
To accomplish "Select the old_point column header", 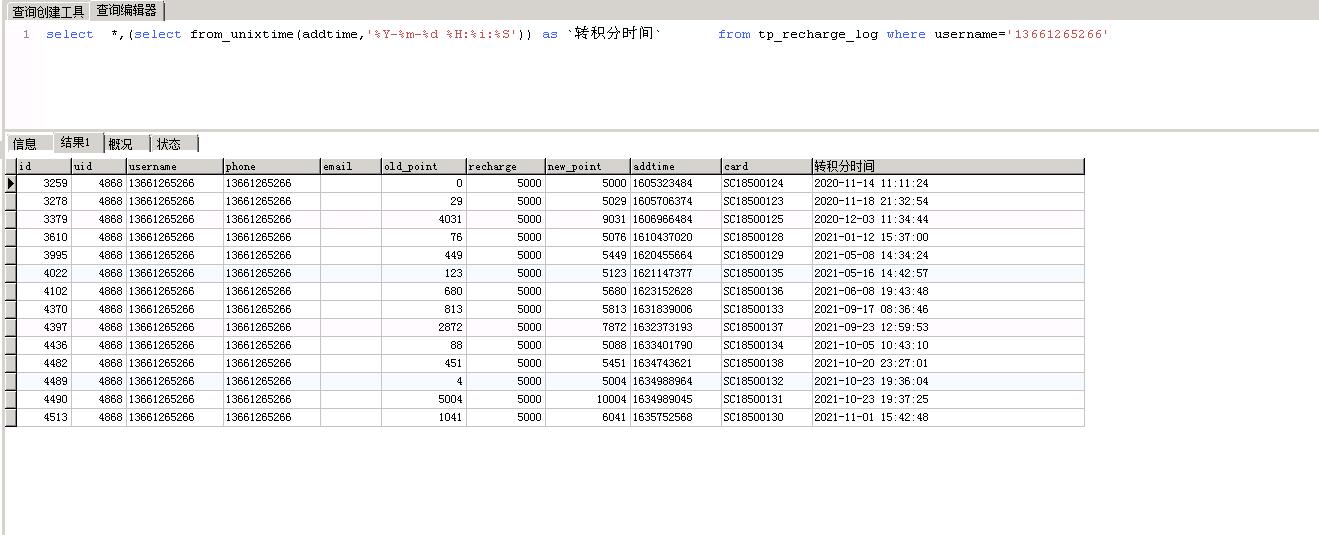I will 423,166.
